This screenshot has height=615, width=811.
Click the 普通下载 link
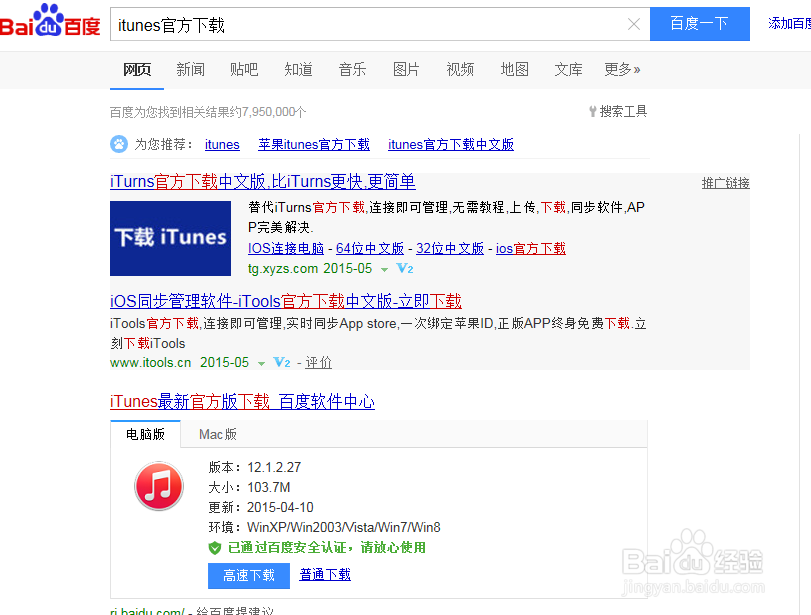click(325, 575)
